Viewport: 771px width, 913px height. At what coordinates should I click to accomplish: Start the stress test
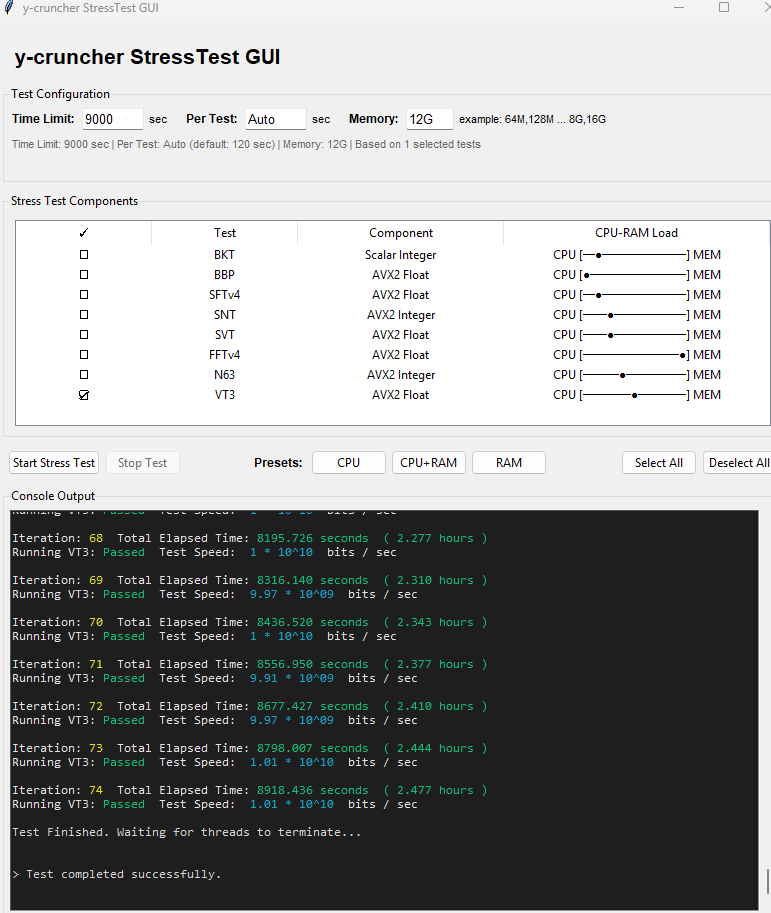54,463
